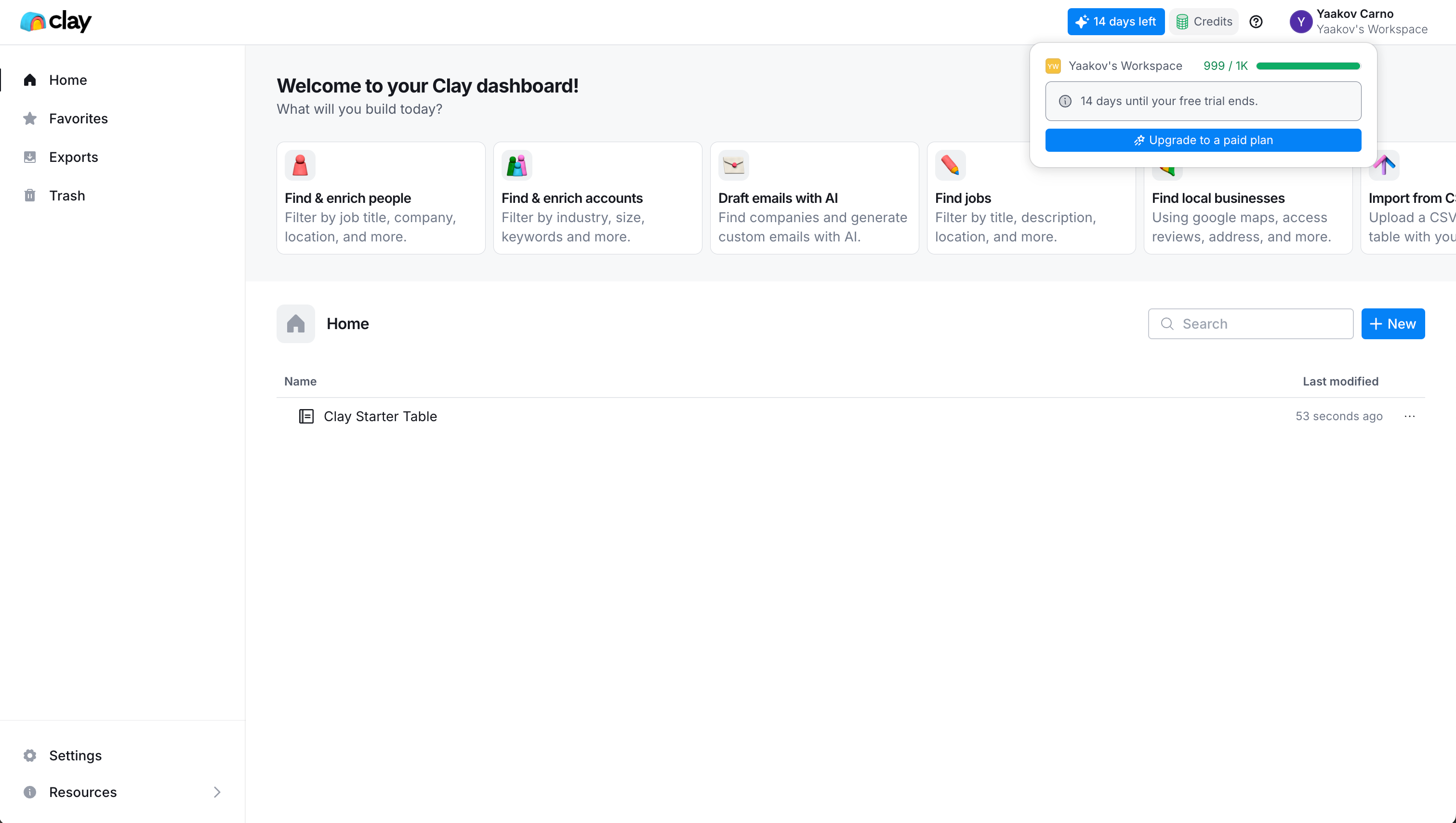This screenshot has height=823, width=1456.
Task: Click into the Search field
Action: coord(1250,323)
